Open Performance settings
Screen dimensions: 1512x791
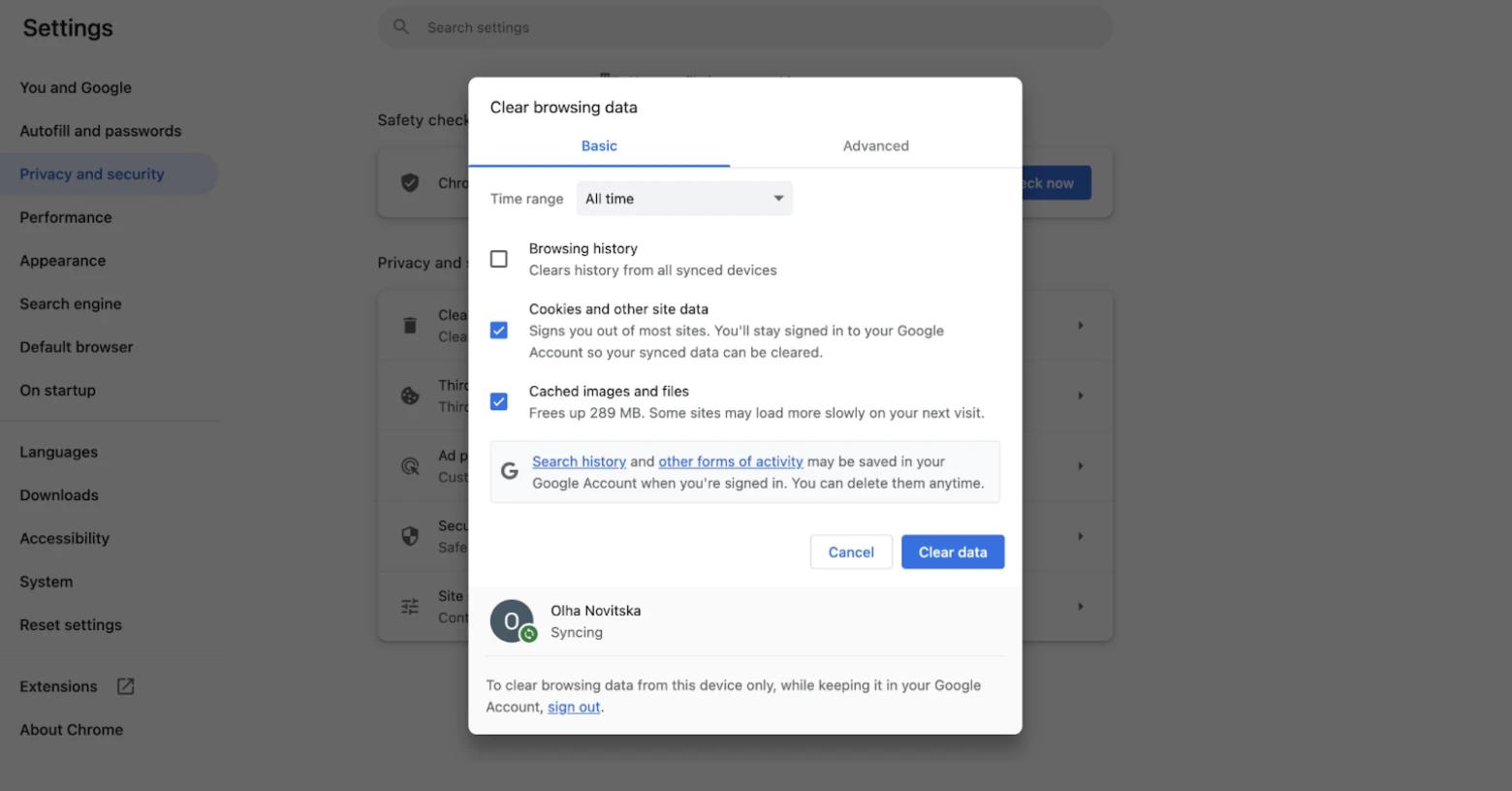(x=66, y=217)
